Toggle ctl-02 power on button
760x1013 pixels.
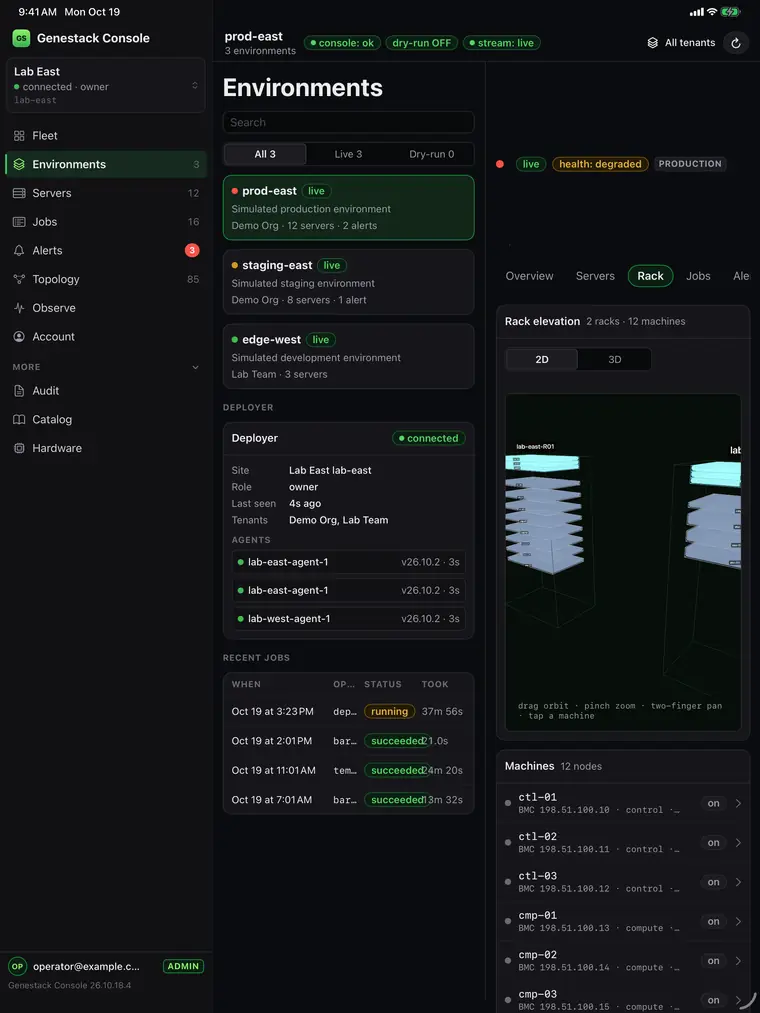(713, 843)
